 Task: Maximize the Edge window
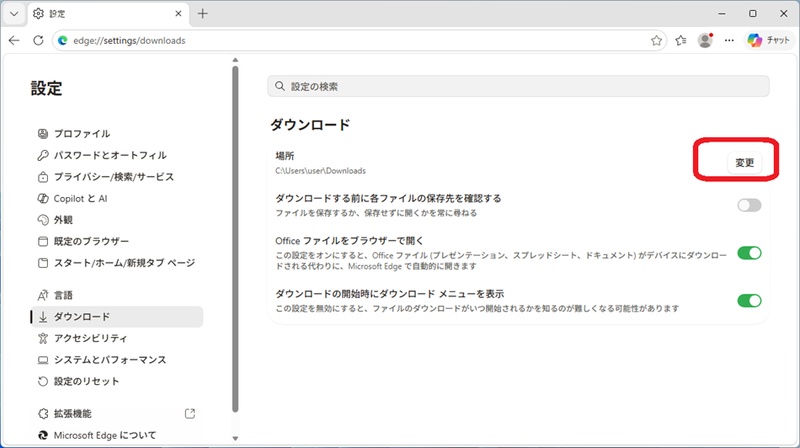[x=753, y=14]
